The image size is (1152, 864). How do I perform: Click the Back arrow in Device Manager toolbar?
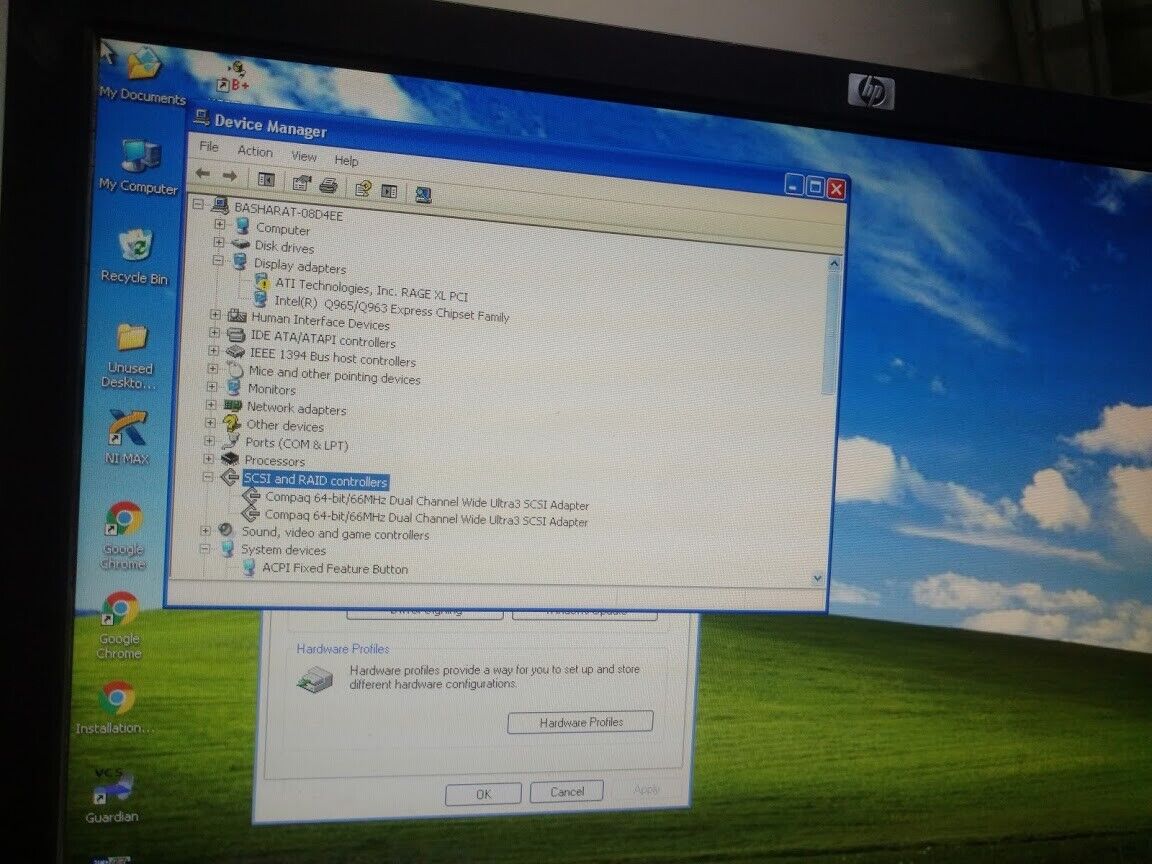pos(204,174)
